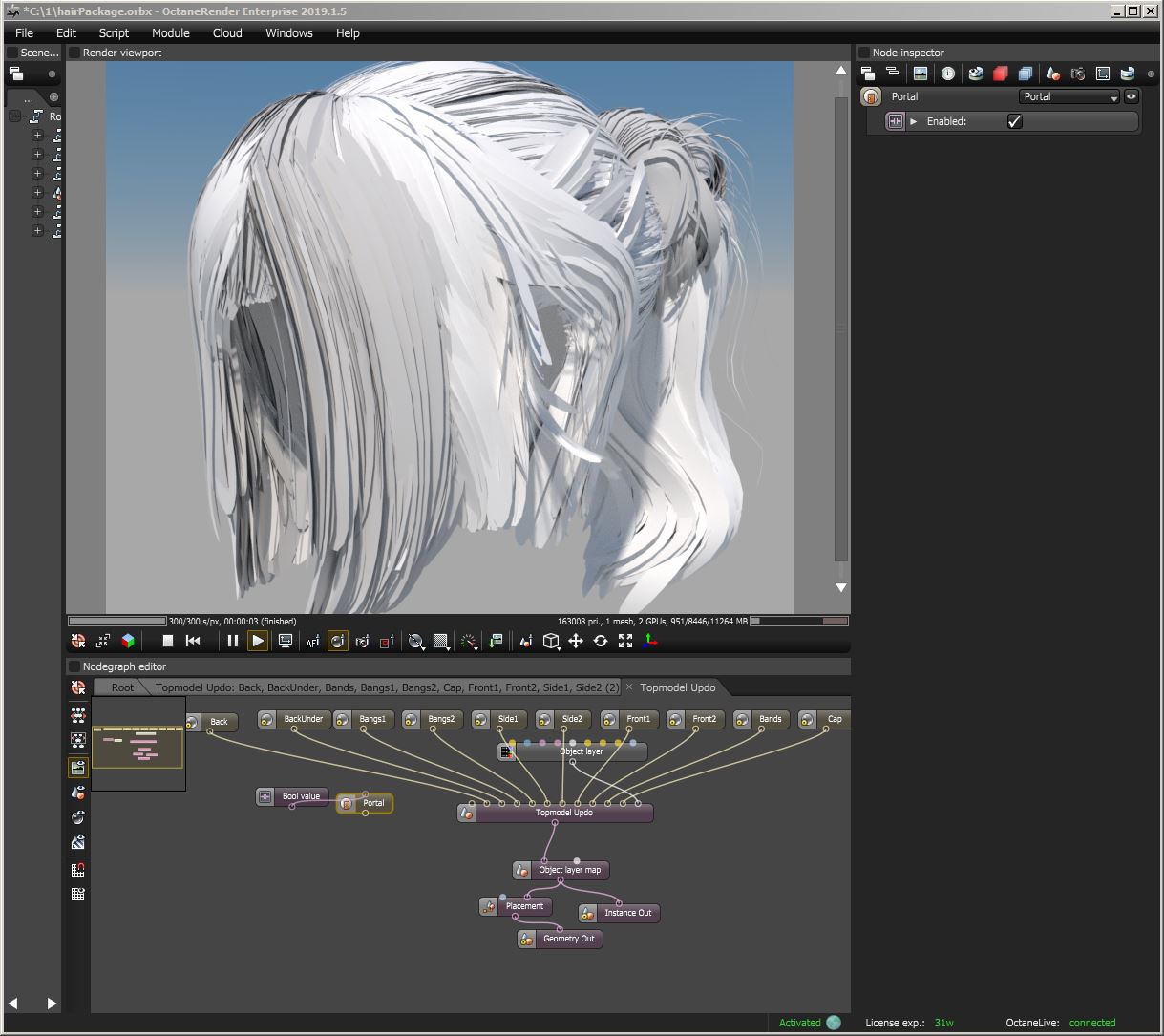The image size is (1164, 1036).
Task: Toggle real-time mode monitor icon
Action: pyautogui.click(x=285, y=642)
